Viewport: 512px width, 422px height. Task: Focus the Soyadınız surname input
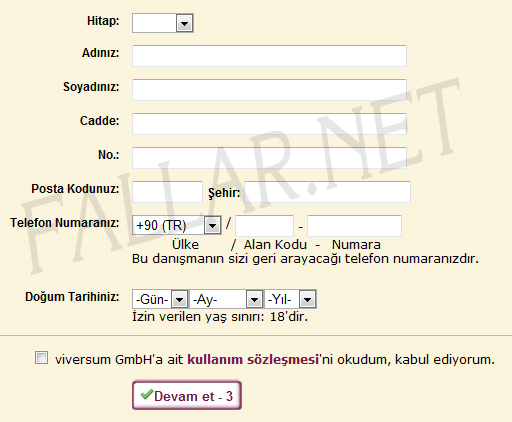tap(269, 90)
